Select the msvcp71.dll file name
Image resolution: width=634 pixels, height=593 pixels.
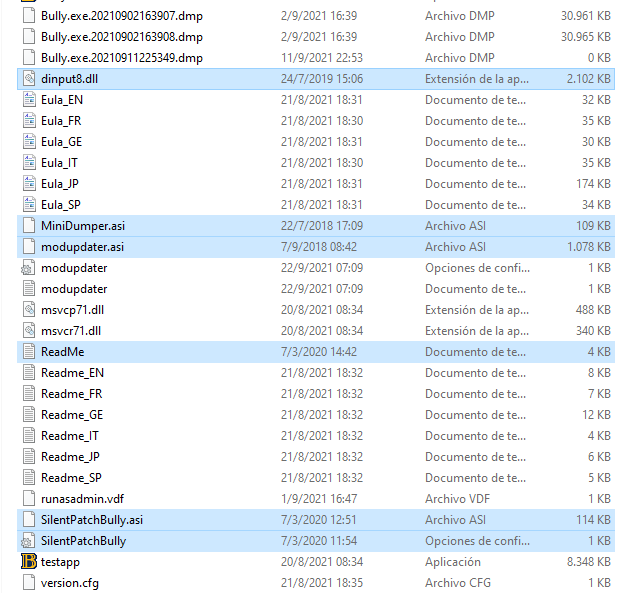coord(72,310)
